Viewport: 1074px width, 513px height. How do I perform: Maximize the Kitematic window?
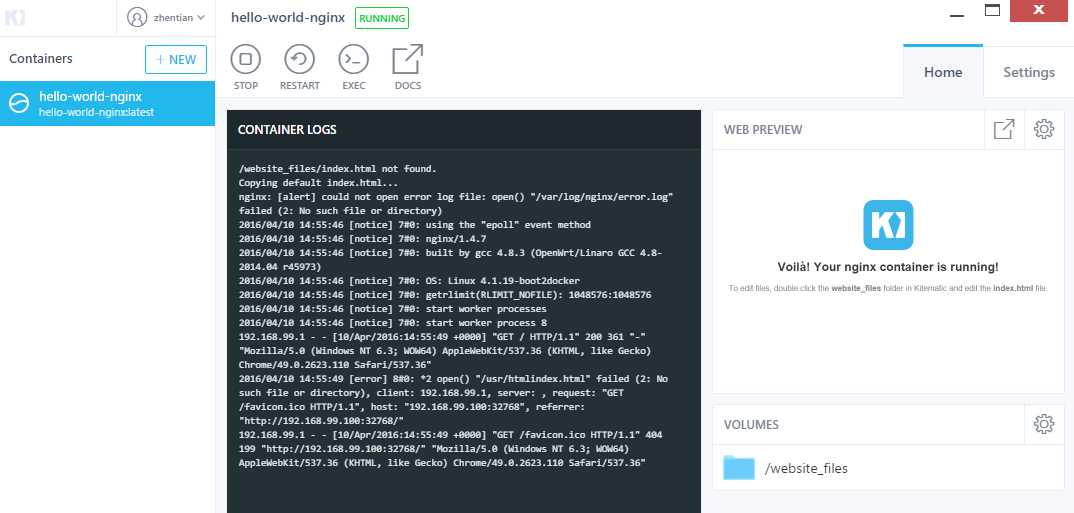pyautogui.click(x=992, y=10)
